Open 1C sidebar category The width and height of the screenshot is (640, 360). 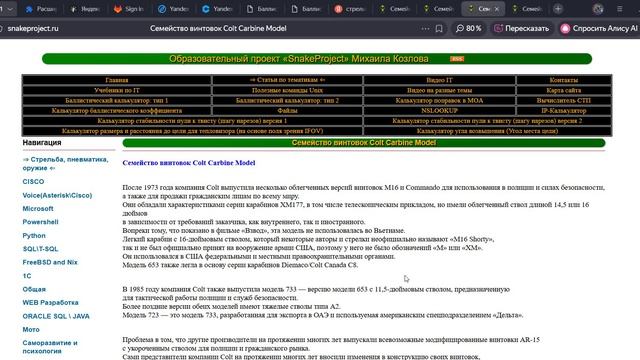27,276
